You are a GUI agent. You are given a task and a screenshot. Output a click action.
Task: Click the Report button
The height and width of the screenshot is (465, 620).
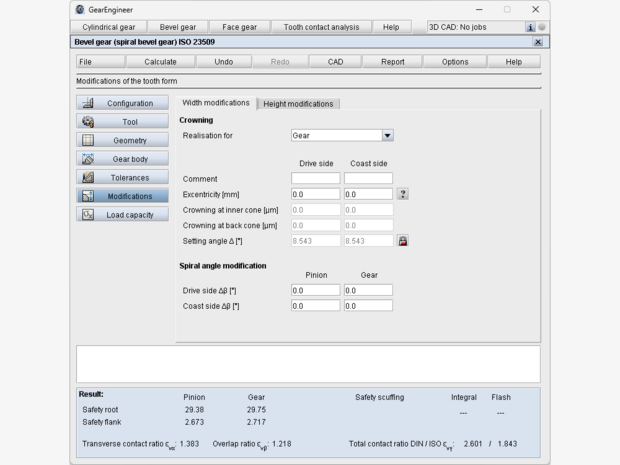pyautogui.click(x=392, y=62)
